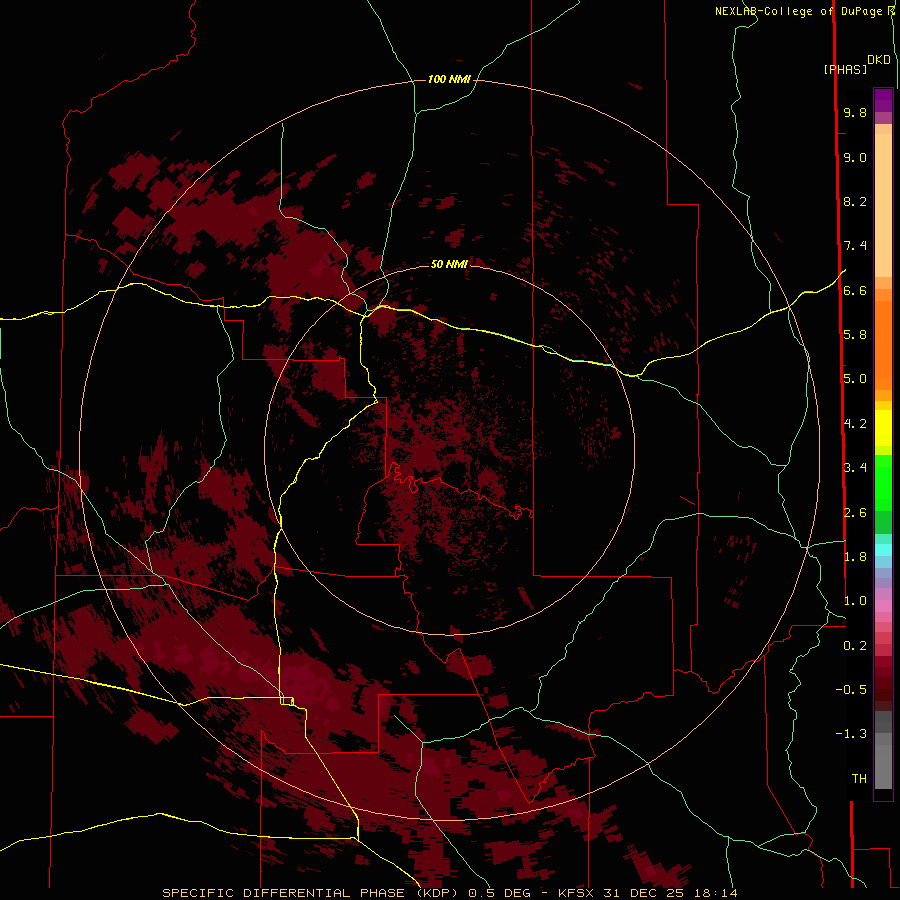Click the 50 NMI range ring label
The height and width of the screenshot is (900, 900).
click(449, 264)
